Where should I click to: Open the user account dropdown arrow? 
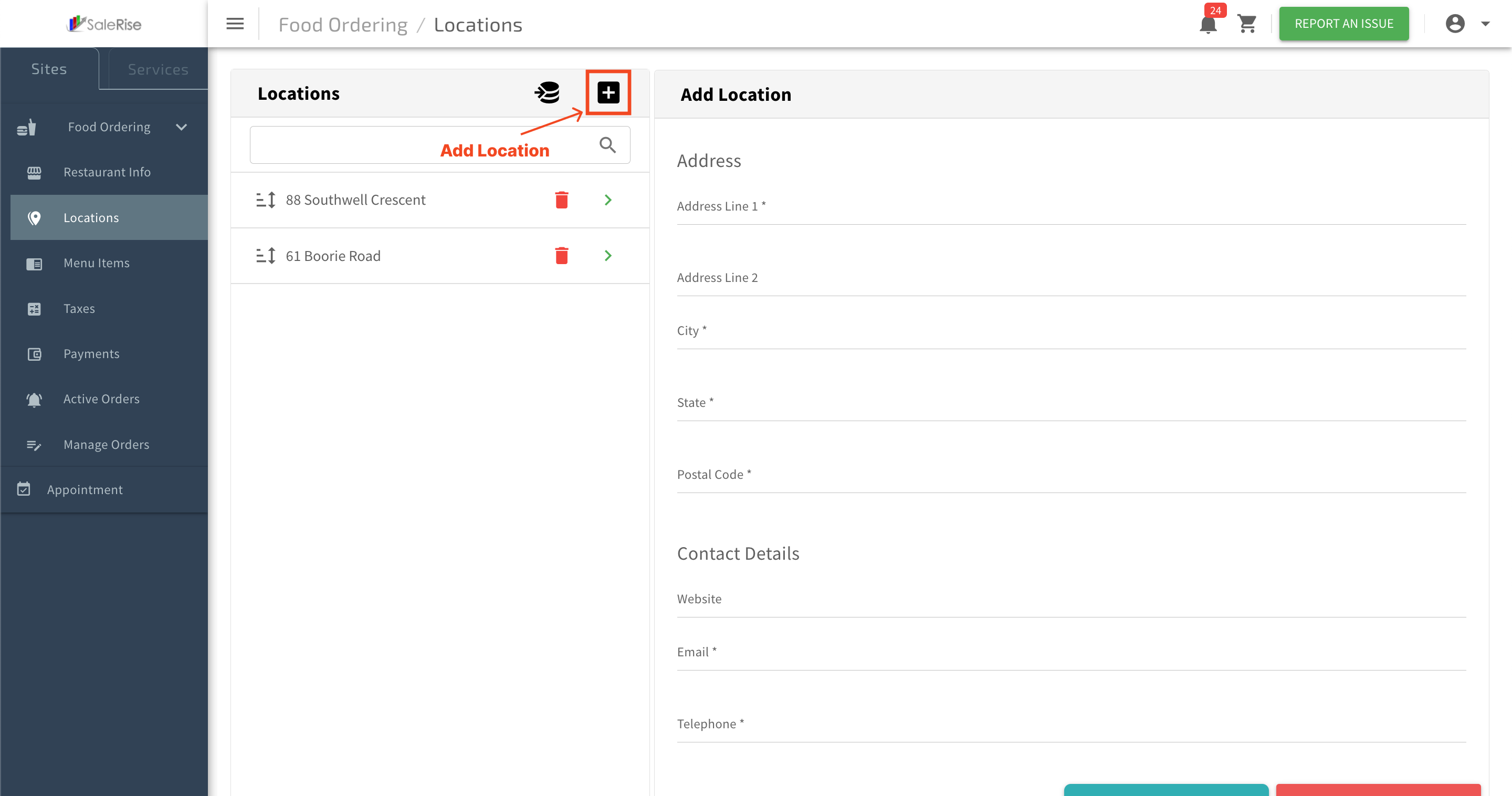coord(1485,24)
